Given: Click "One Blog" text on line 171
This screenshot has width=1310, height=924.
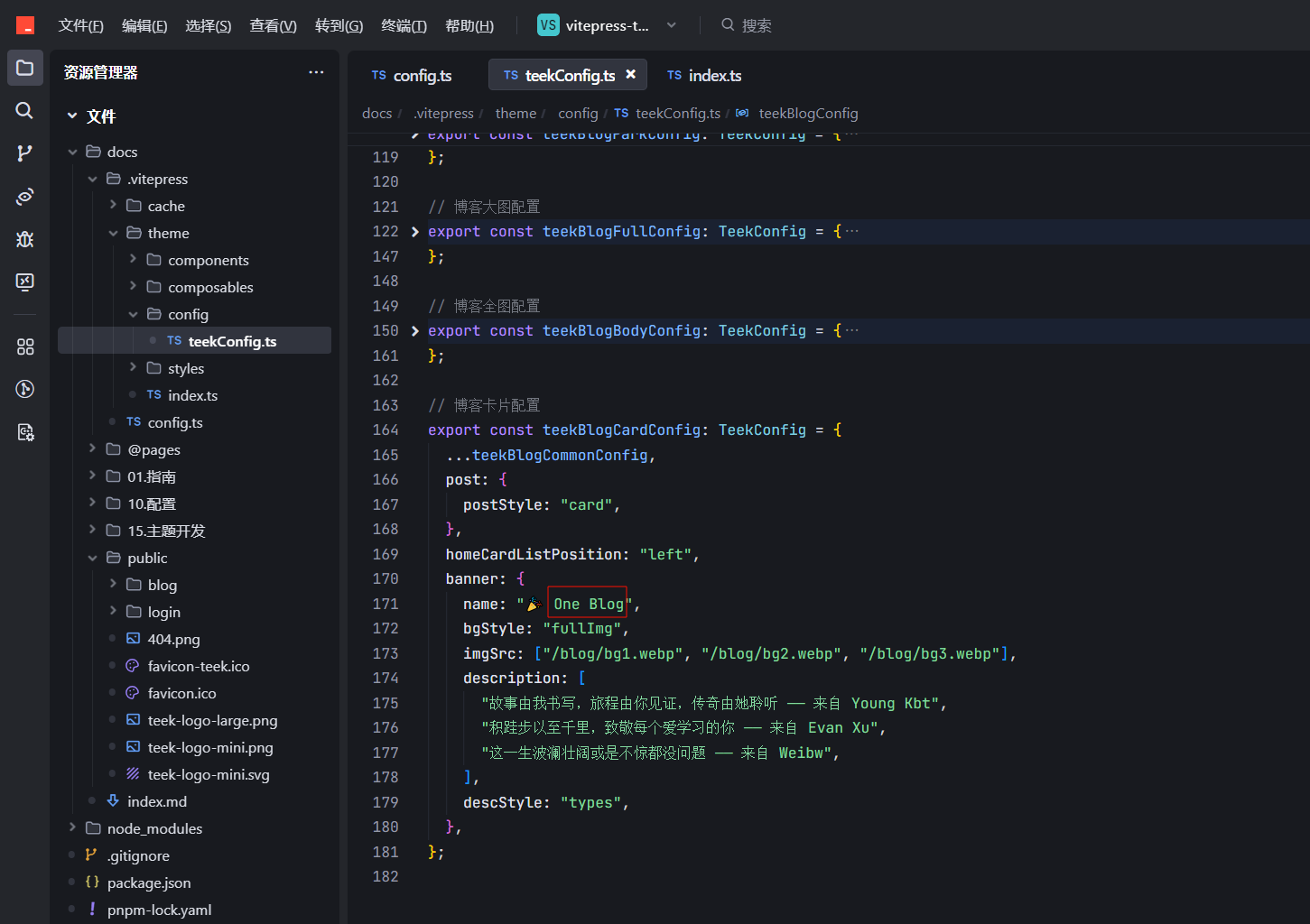Looking at the screenshot, I should [x=589, y=604].
